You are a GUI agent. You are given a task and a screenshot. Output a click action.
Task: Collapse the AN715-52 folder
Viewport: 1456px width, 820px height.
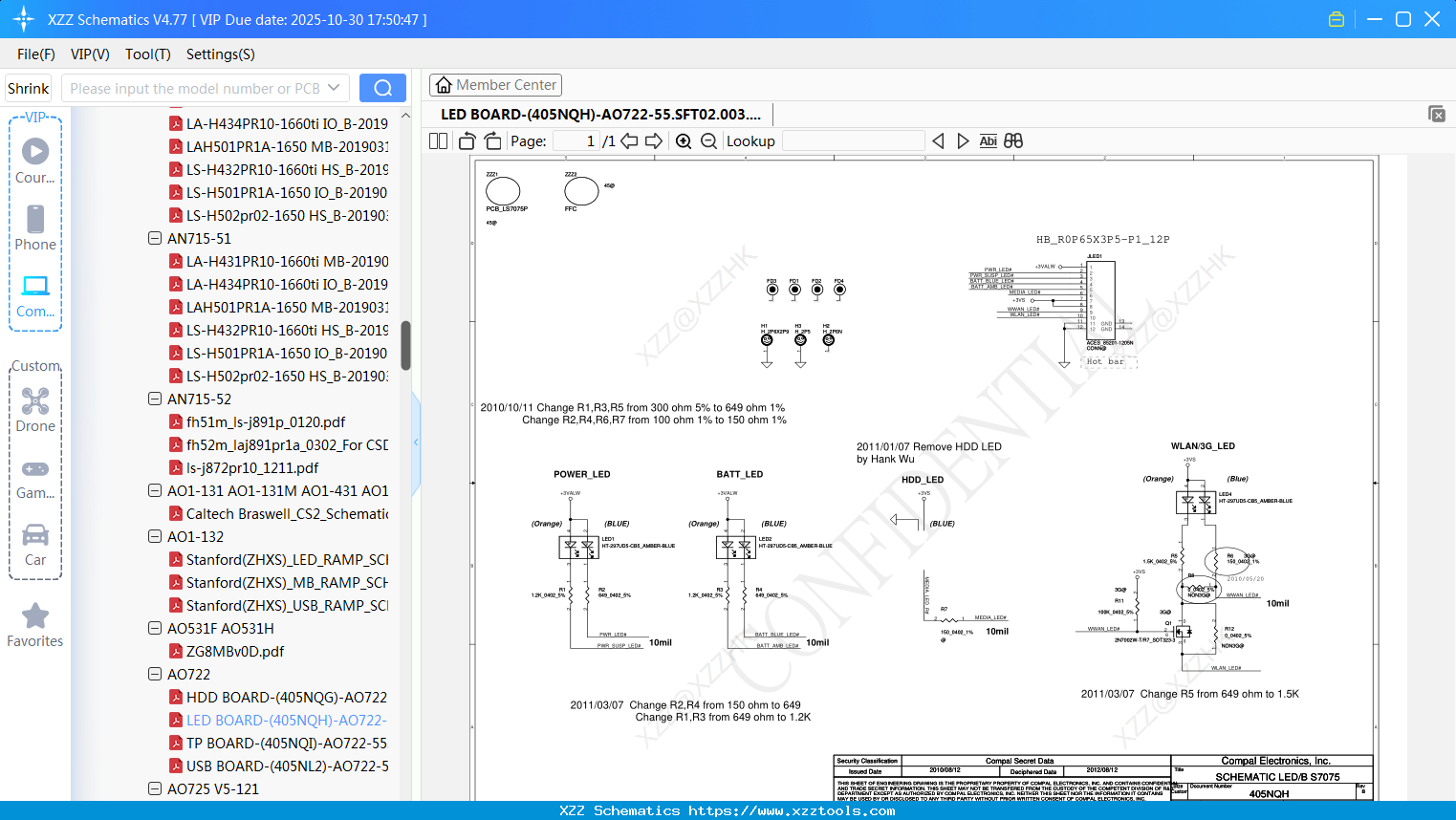pyautogui.click(x=155, y=399)
